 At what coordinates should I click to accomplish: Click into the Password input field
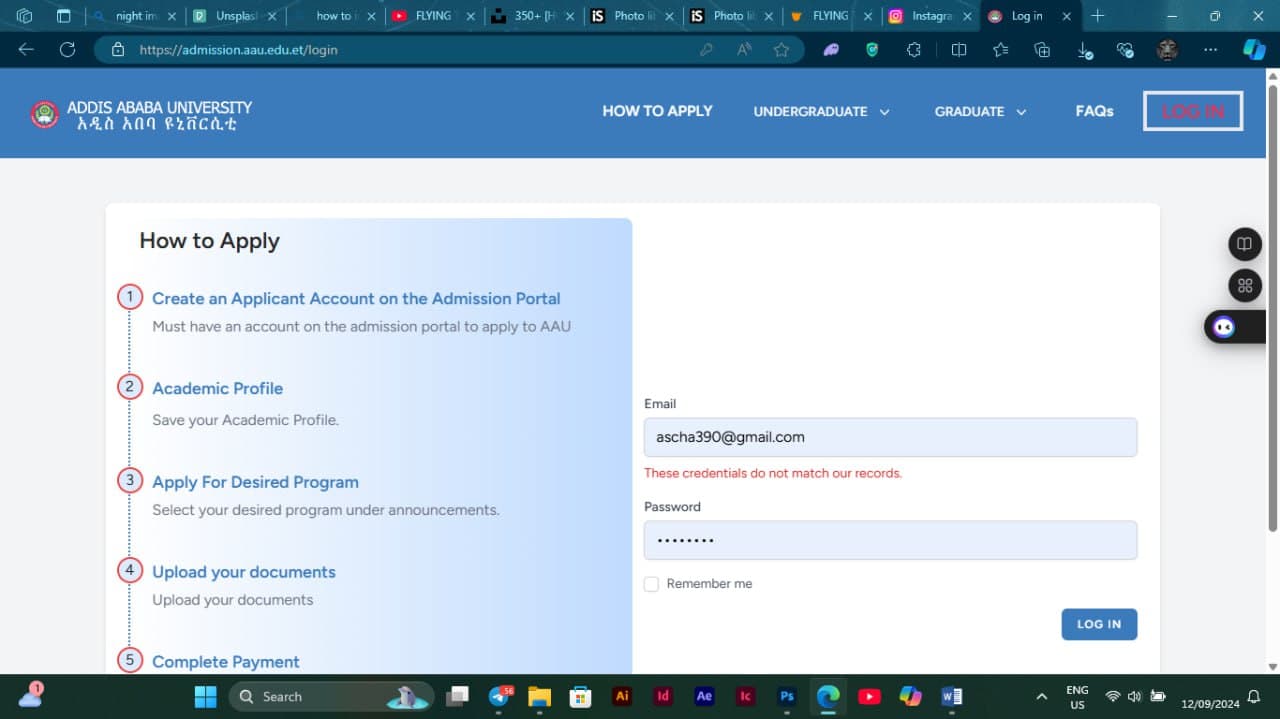pyautogui.click(x=890, y=540)
